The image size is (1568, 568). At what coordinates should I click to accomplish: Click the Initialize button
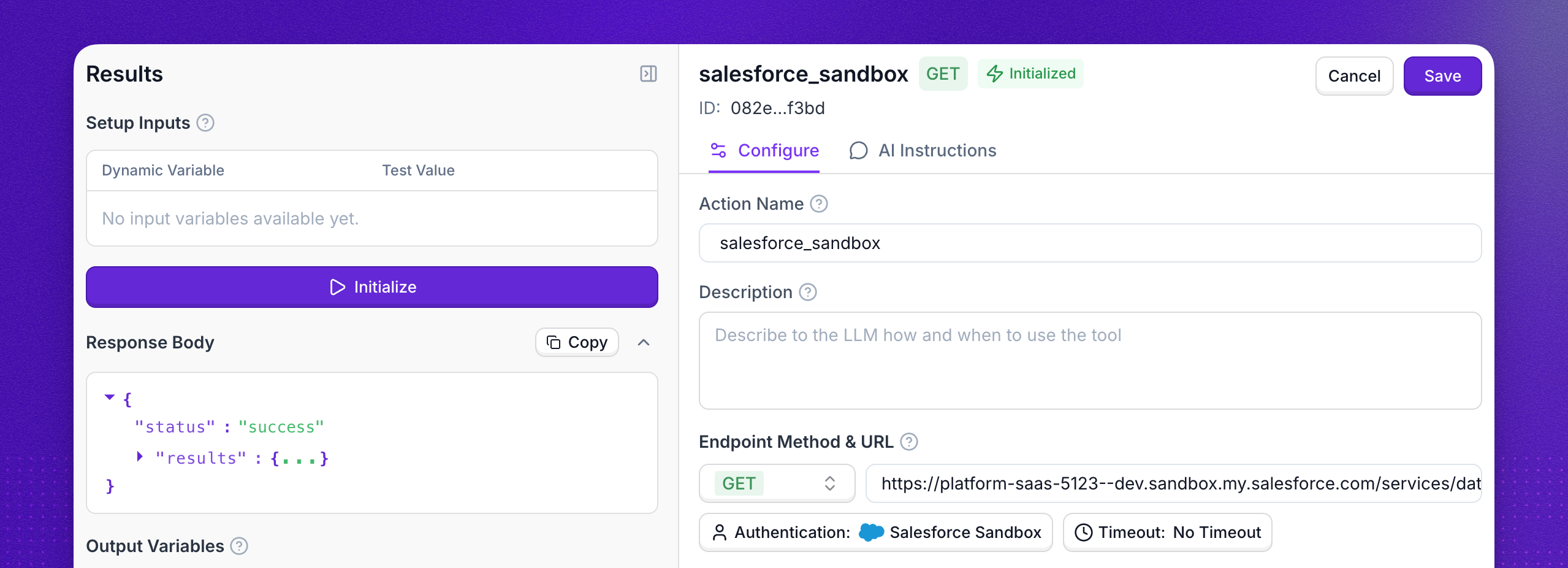click(x=372, y=287)
